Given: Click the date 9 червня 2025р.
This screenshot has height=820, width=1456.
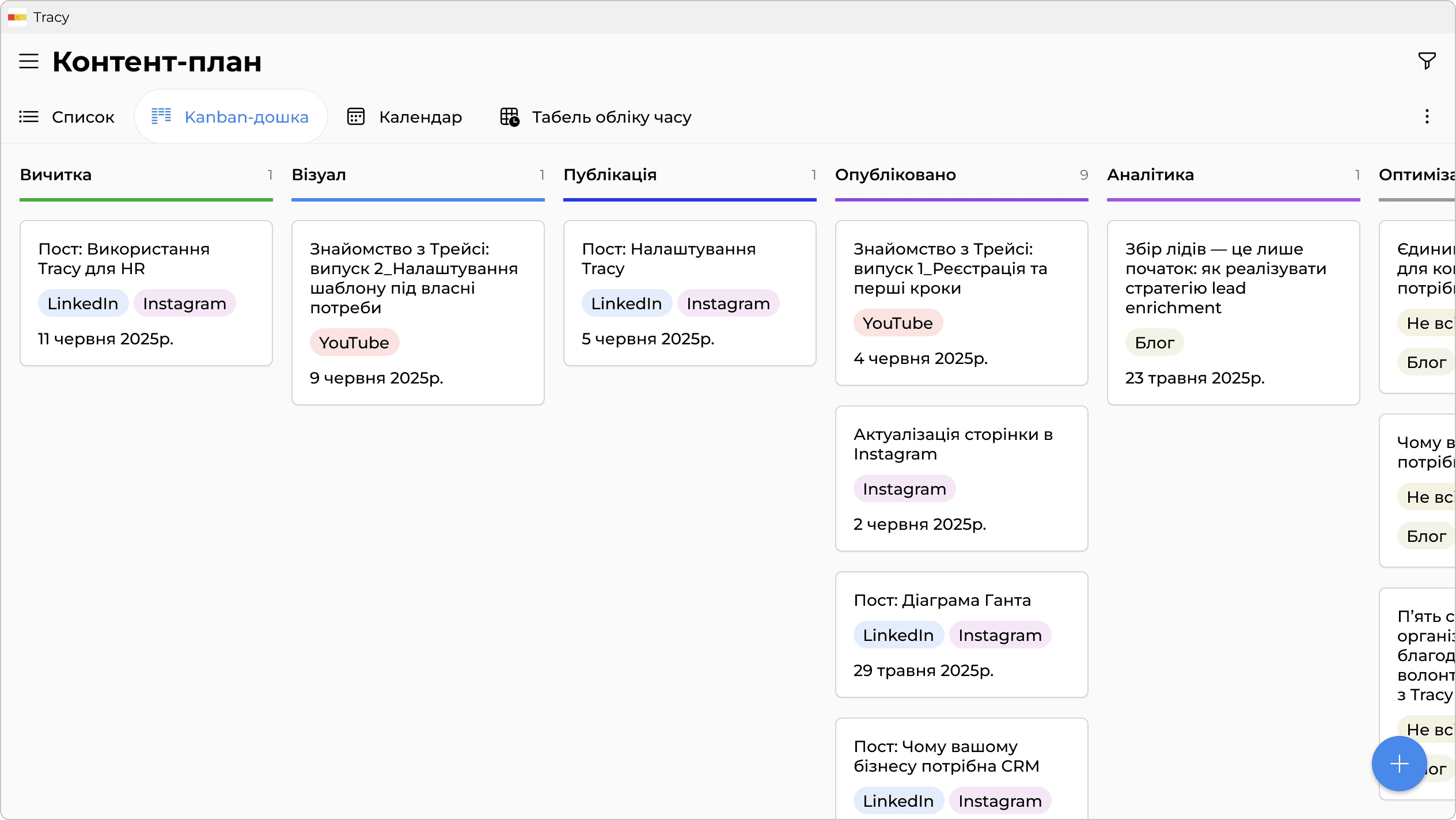Looking at the screenshot, I should (x=377, y=378).
